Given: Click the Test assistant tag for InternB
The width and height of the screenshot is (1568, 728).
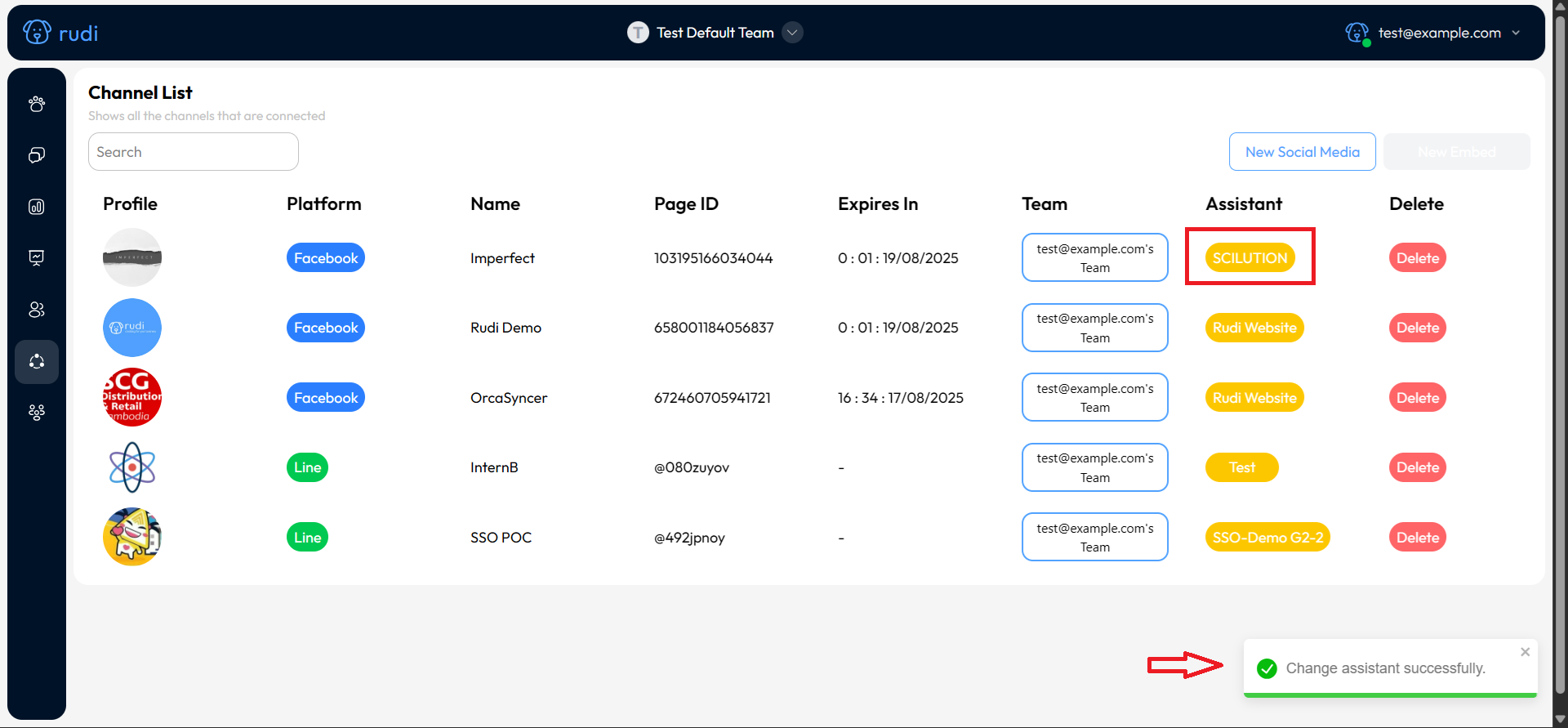Looking at the screenshot, I should 1241,467.
